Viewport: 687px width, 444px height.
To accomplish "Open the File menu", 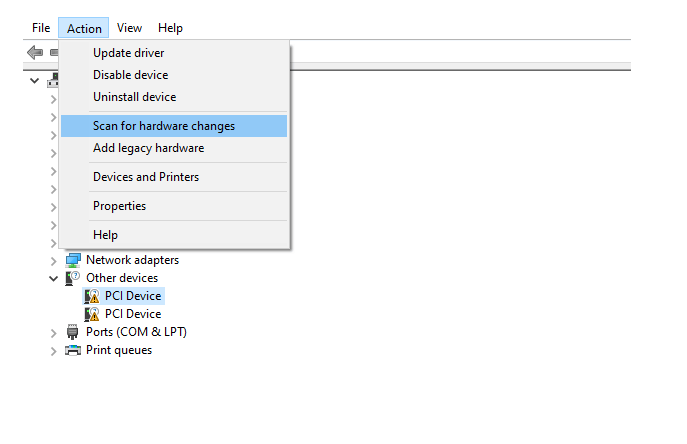I will pyautogui.click(x=41, y=28).
